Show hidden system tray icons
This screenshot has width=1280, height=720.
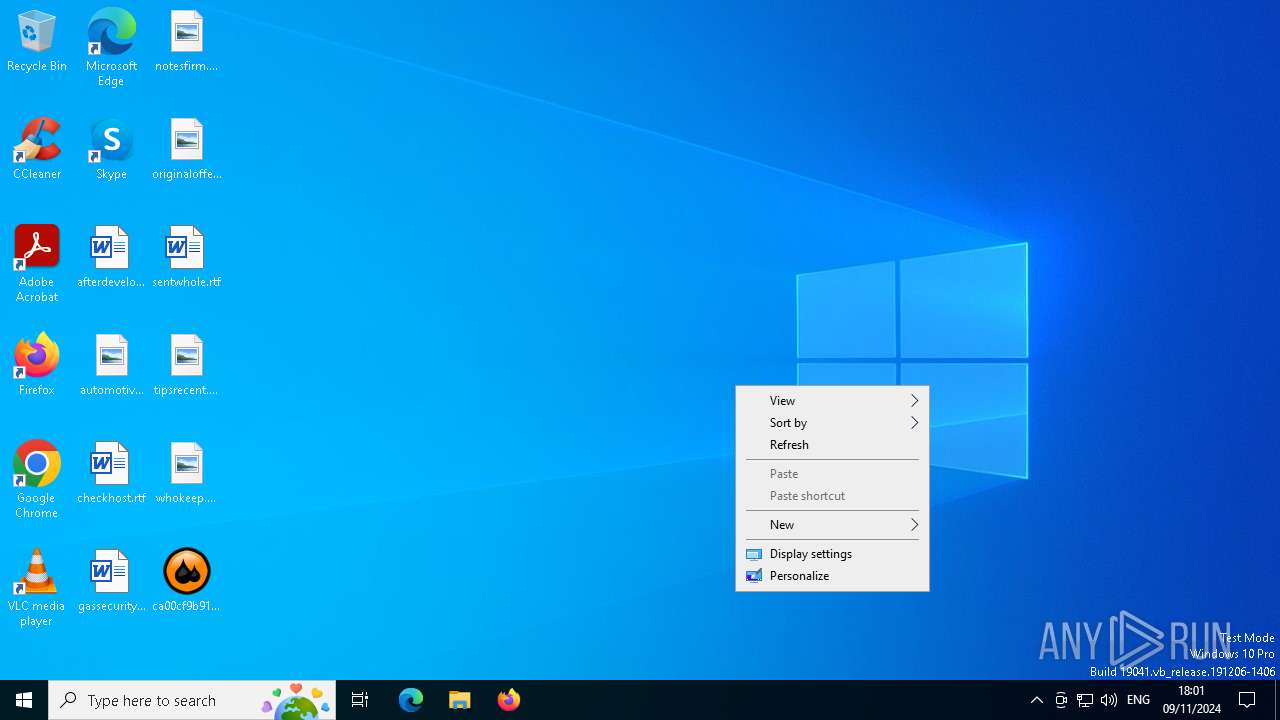pos(1037,700)
